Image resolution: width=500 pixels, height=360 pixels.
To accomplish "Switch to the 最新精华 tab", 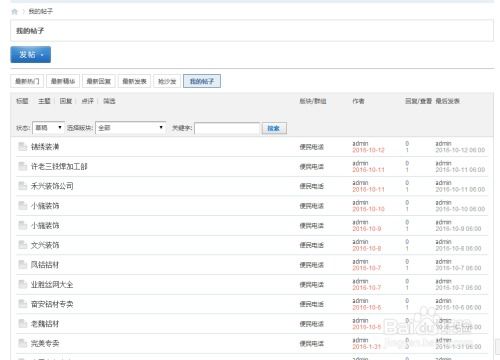I will (63, 81).
